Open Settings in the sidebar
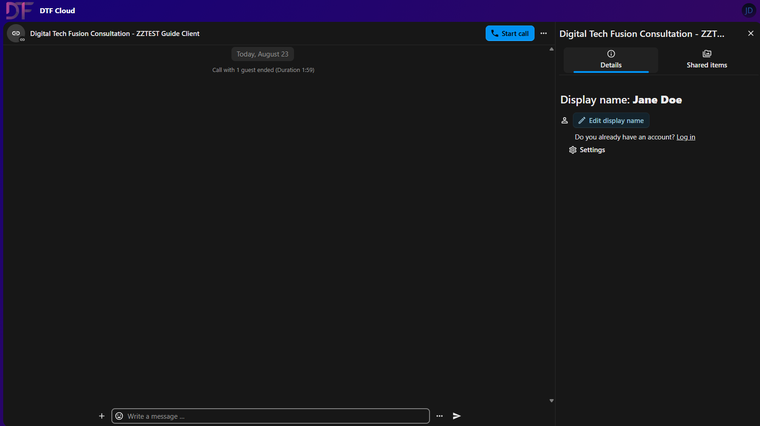The width and height of the screenshot is (760, 426). tap(587, 150)
